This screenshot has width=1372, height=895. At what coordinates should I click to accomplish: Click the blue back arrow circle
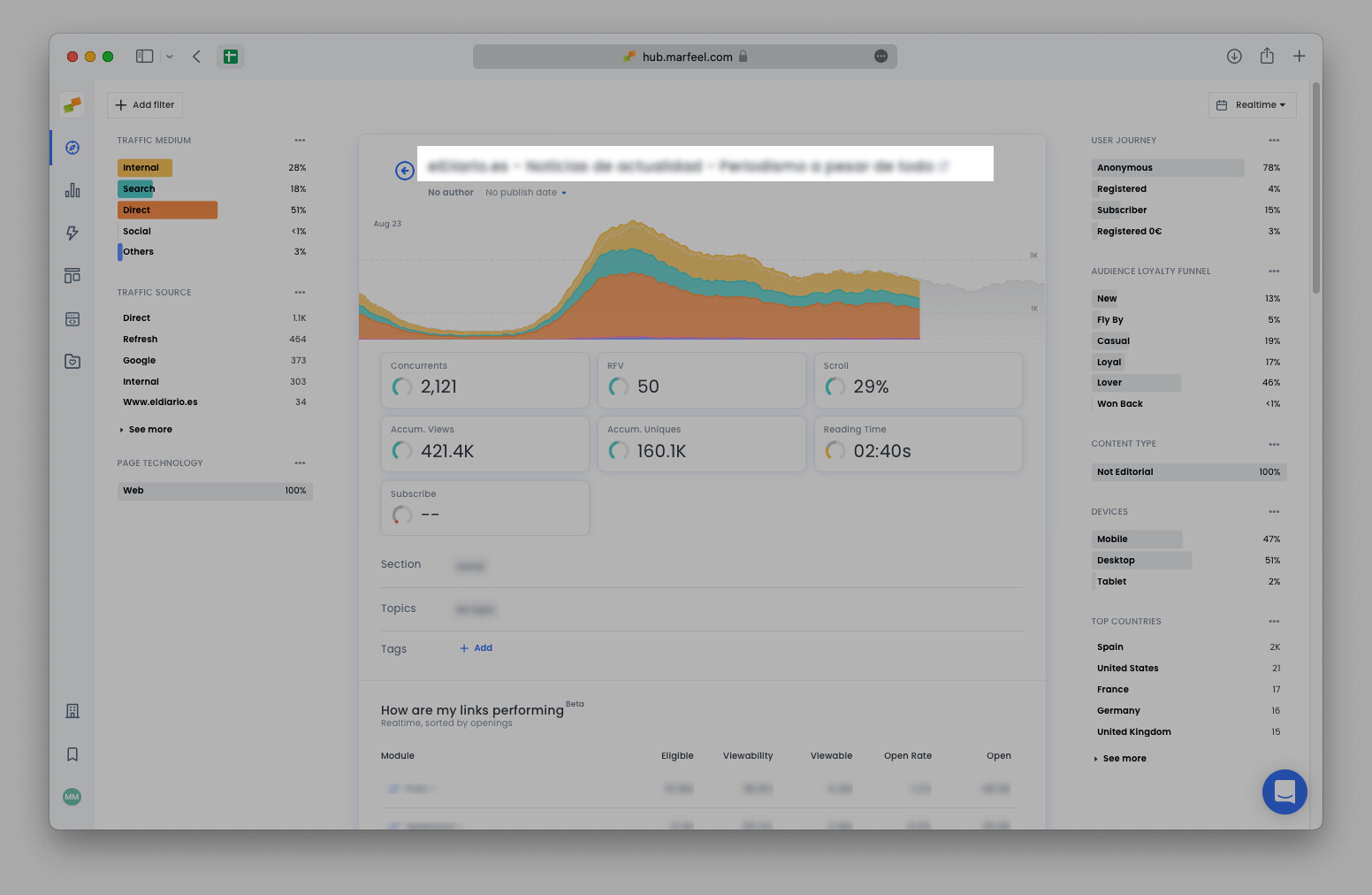point(405,171)
